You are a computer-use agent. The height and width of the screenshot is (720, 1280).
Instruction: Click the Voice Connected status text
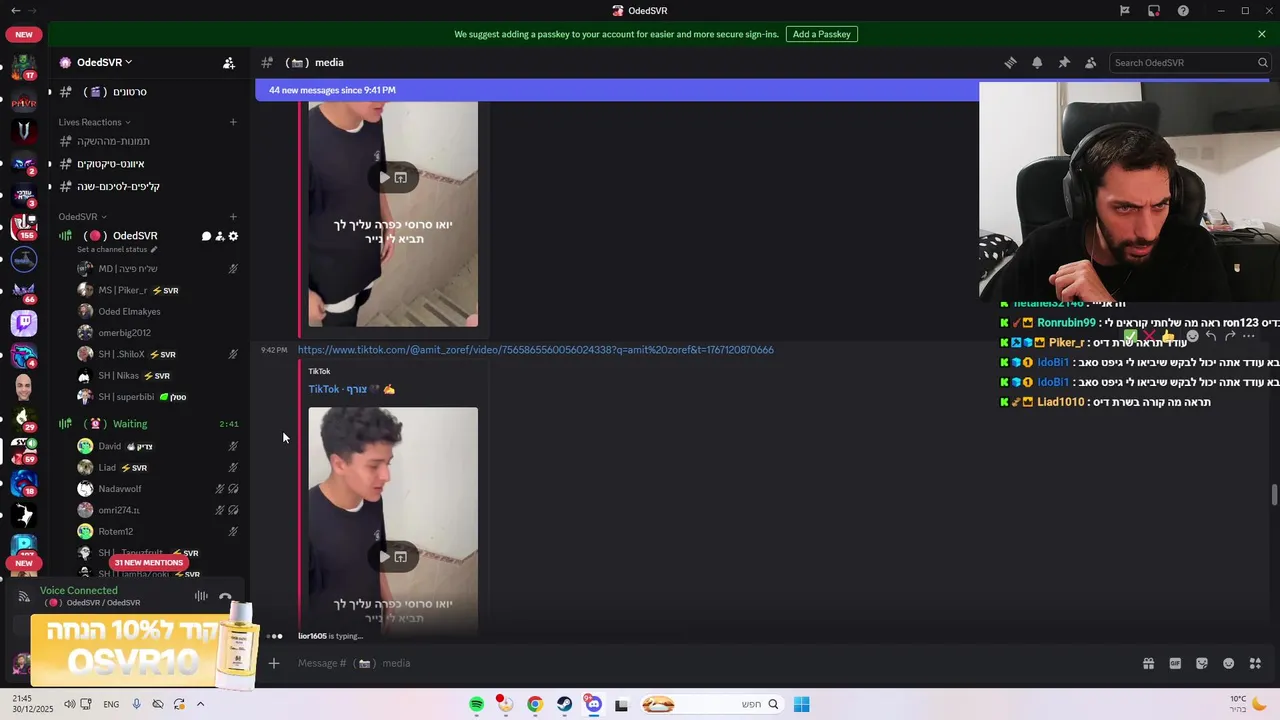(79, 591)
